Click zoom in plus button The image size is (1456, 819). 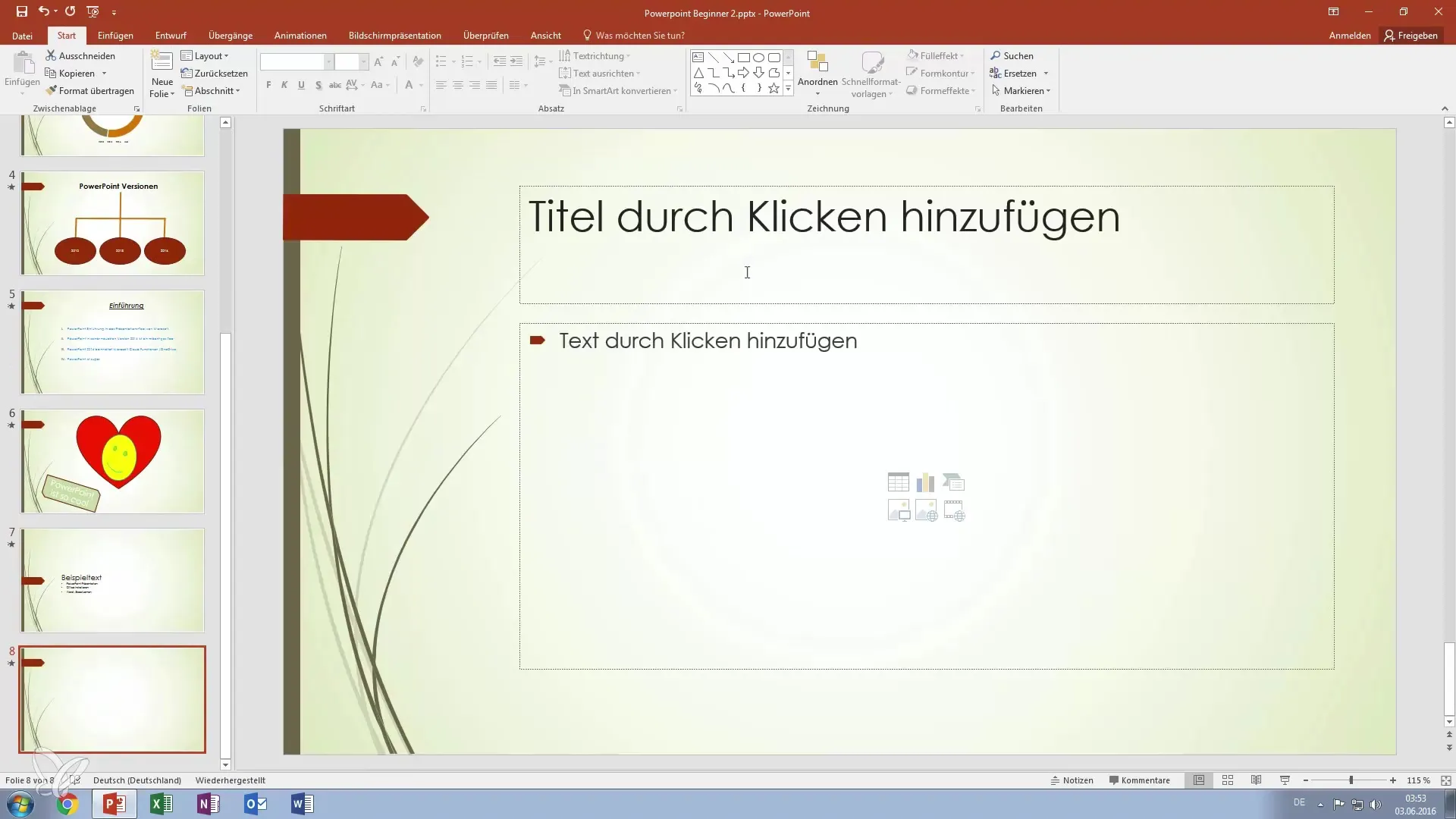(1393, 780)
